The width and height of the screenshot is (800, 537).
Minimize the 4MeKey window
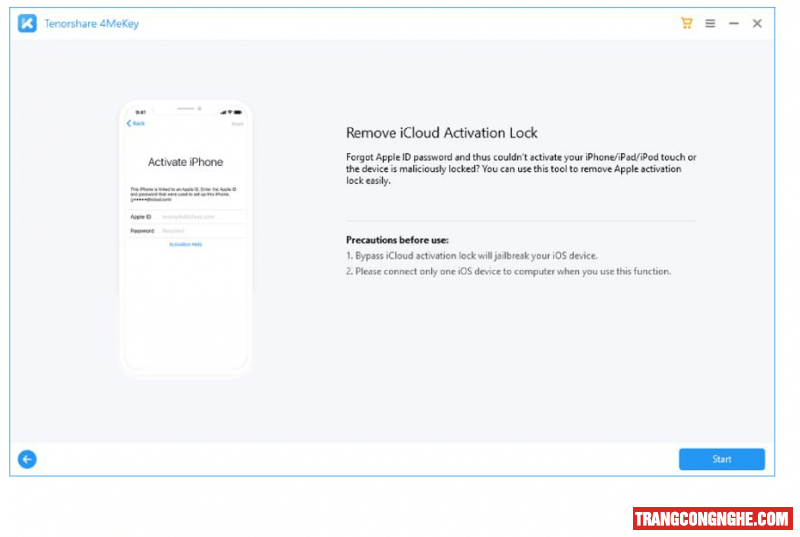pos(733,23)
